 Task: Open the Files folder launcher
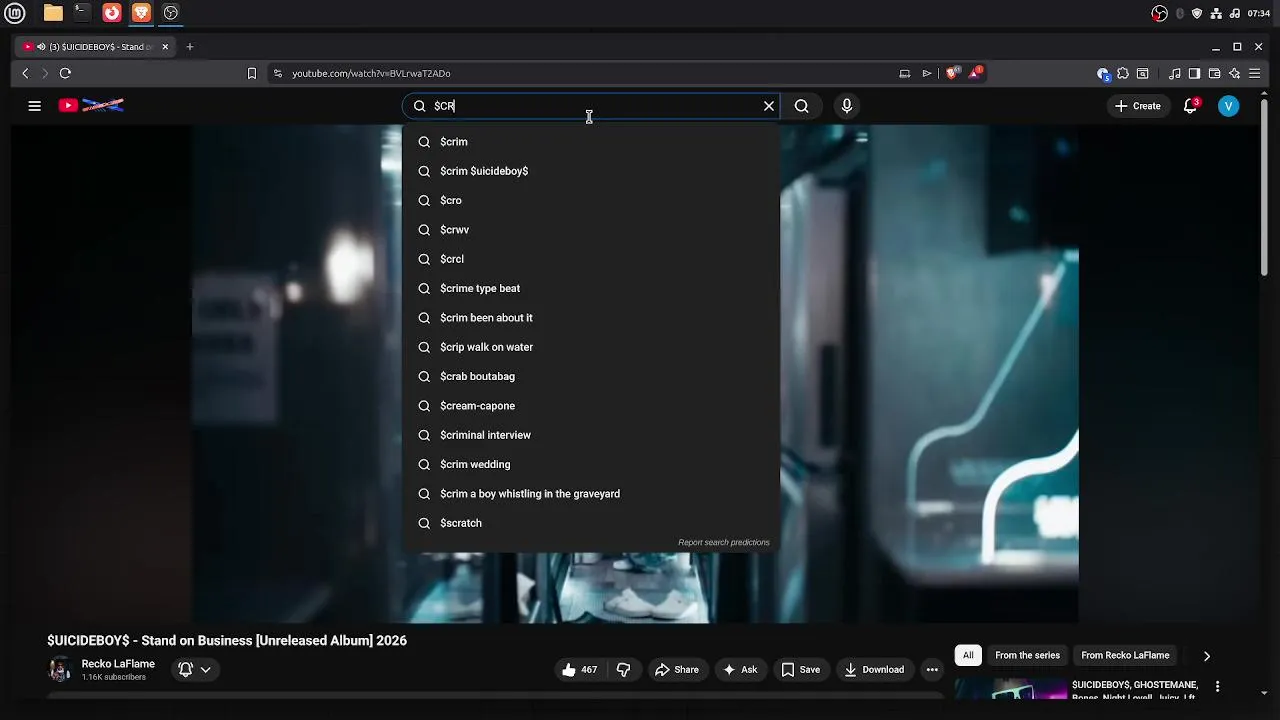point(53,13)
